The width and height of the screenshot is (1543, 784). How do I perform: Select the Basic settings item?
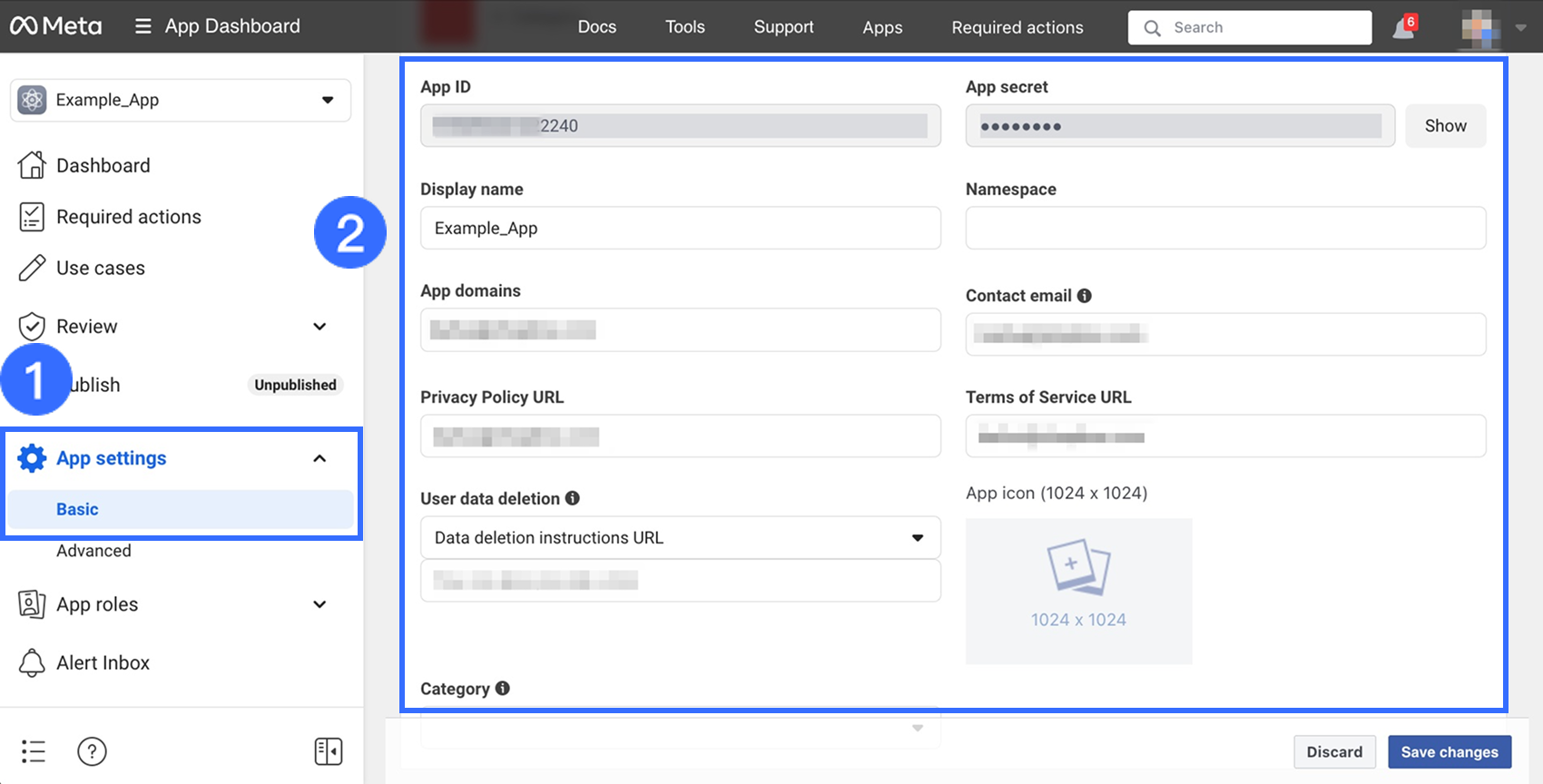[x=181, y=509]
